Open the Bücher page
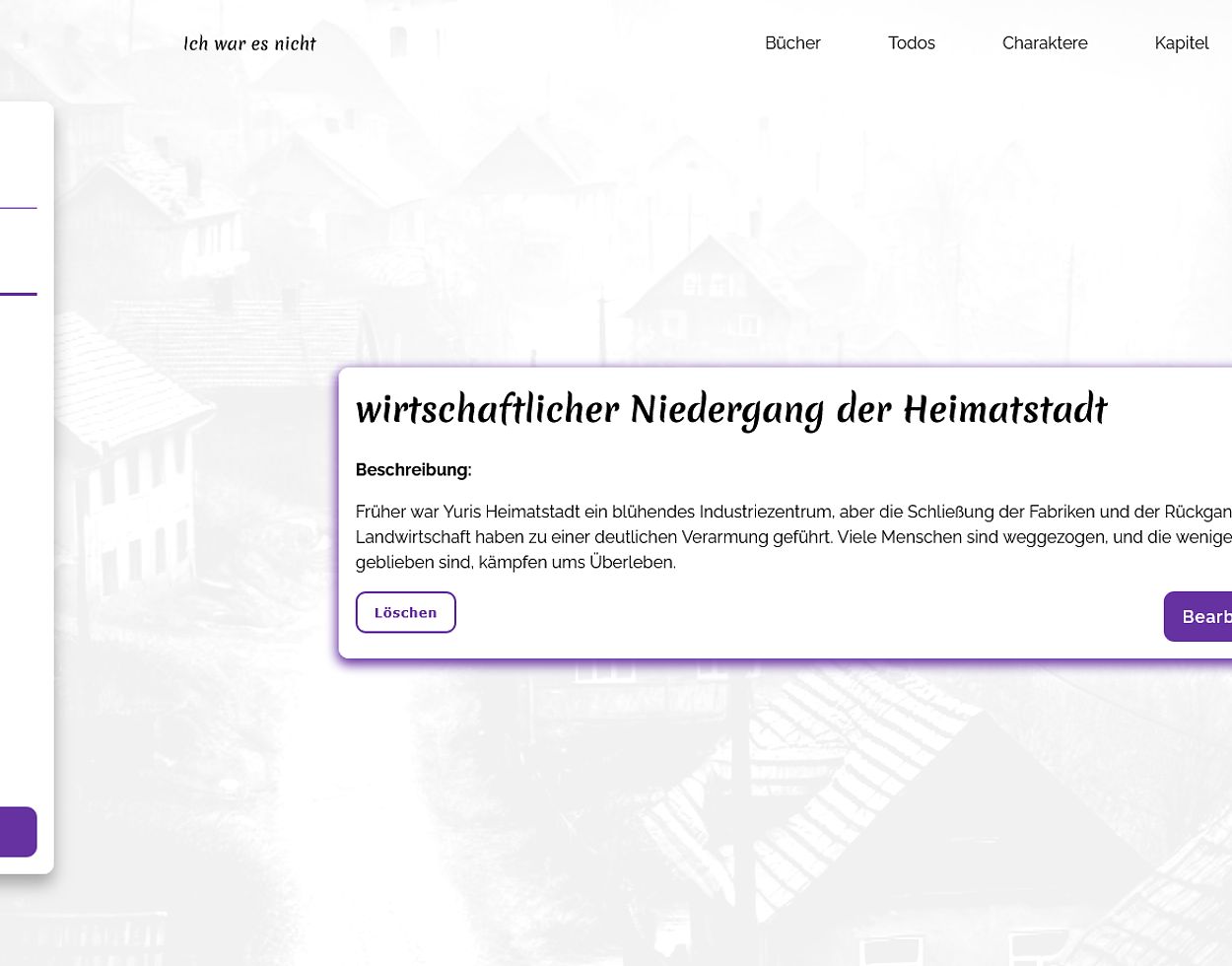Viewport: 1232px width, 966px height. tap(792, 43)
